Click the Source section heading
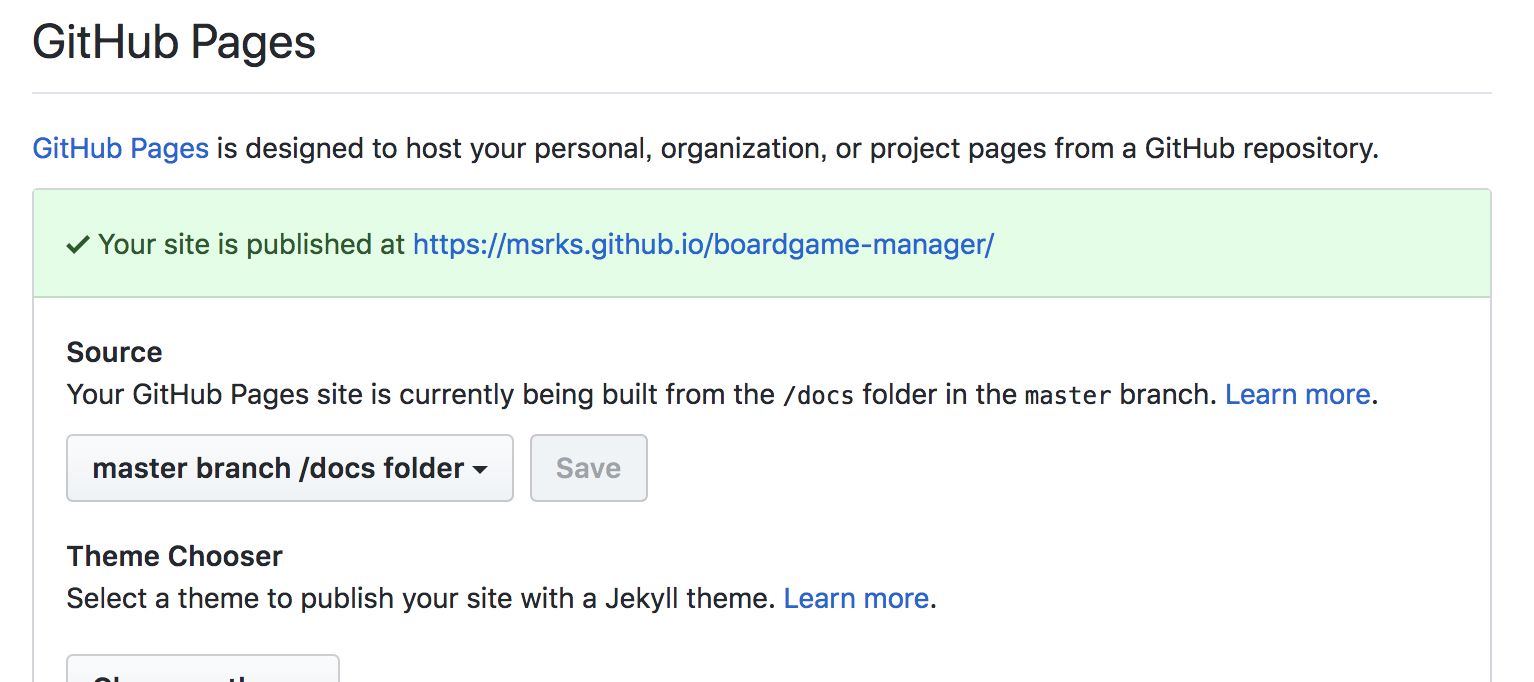 (115, 352)
